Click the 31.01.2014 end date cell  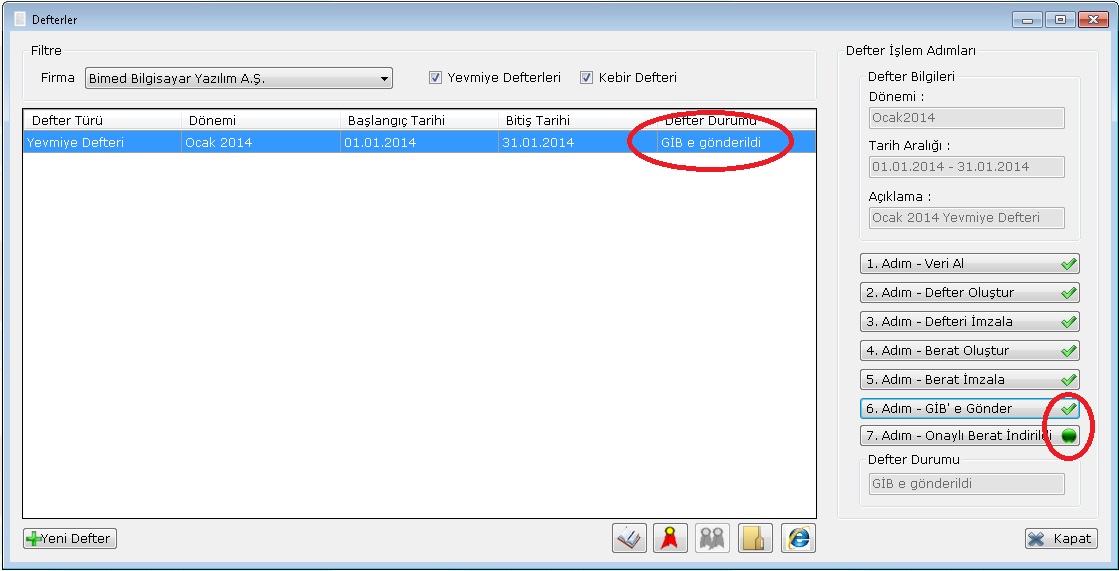pos(577,142)
